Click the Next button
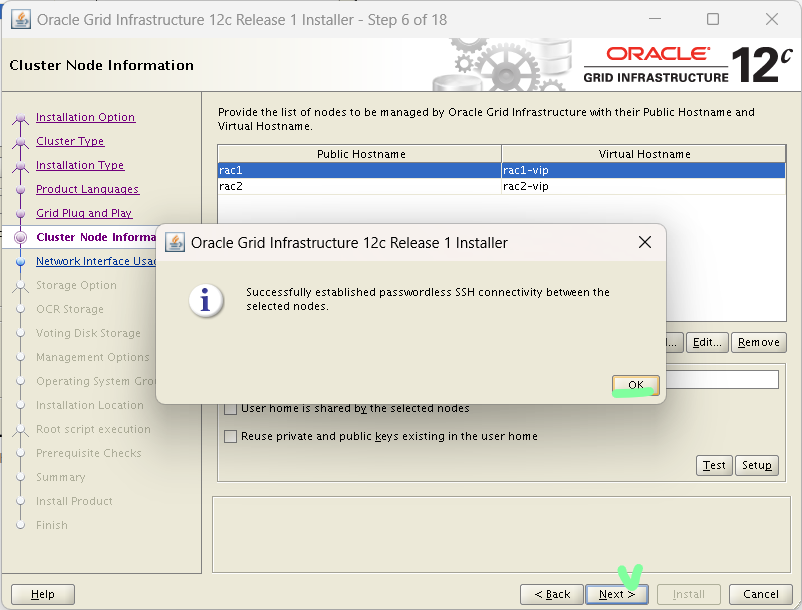Viewport: 802px width, 610px height. pyautogui.click(x=617, y=594)
